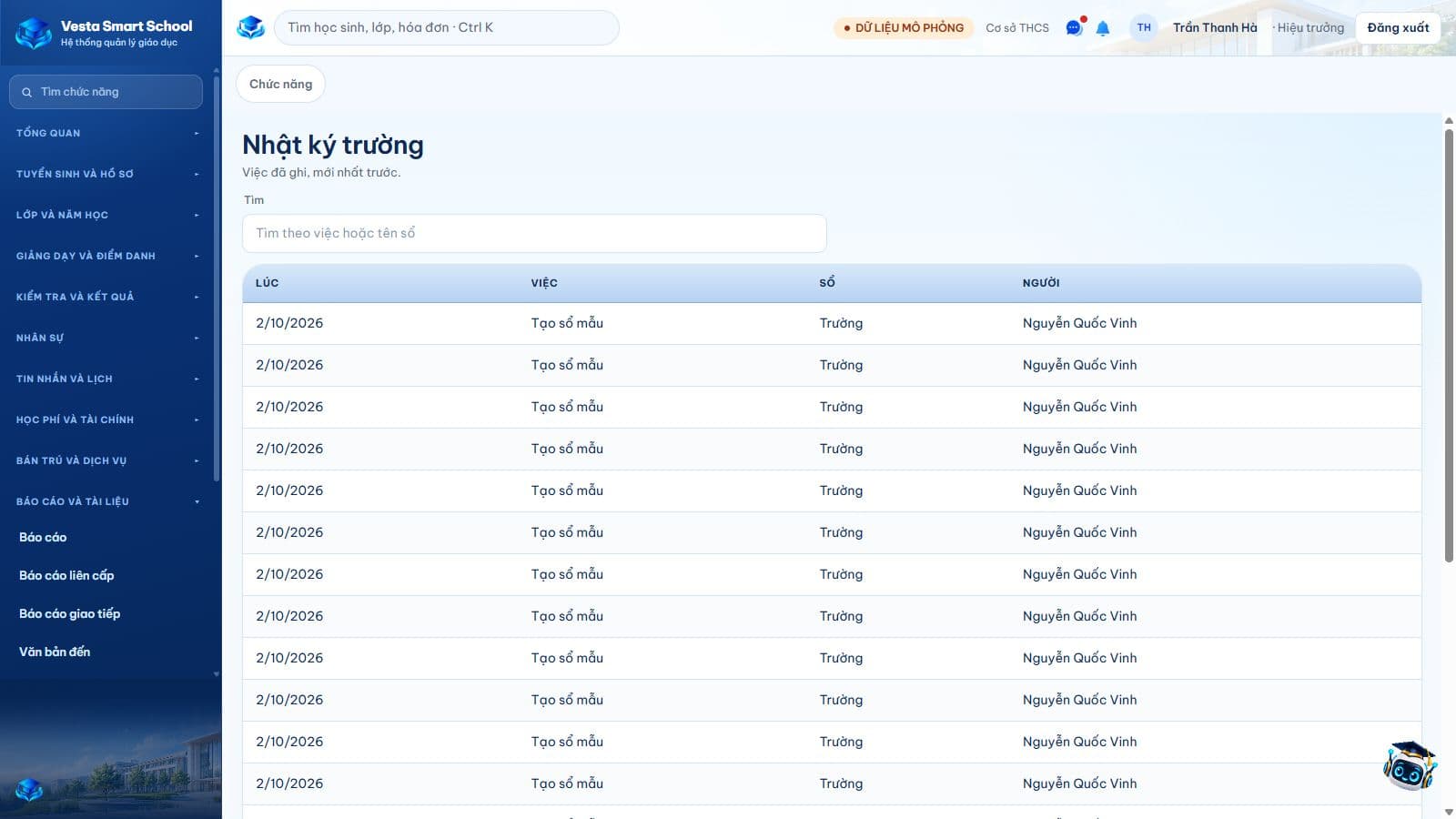The width and height of the screenshot is (1456, 819).
Task: Expand TIN NHẮN VÀ LỊCH section
Action: point(108,379)
